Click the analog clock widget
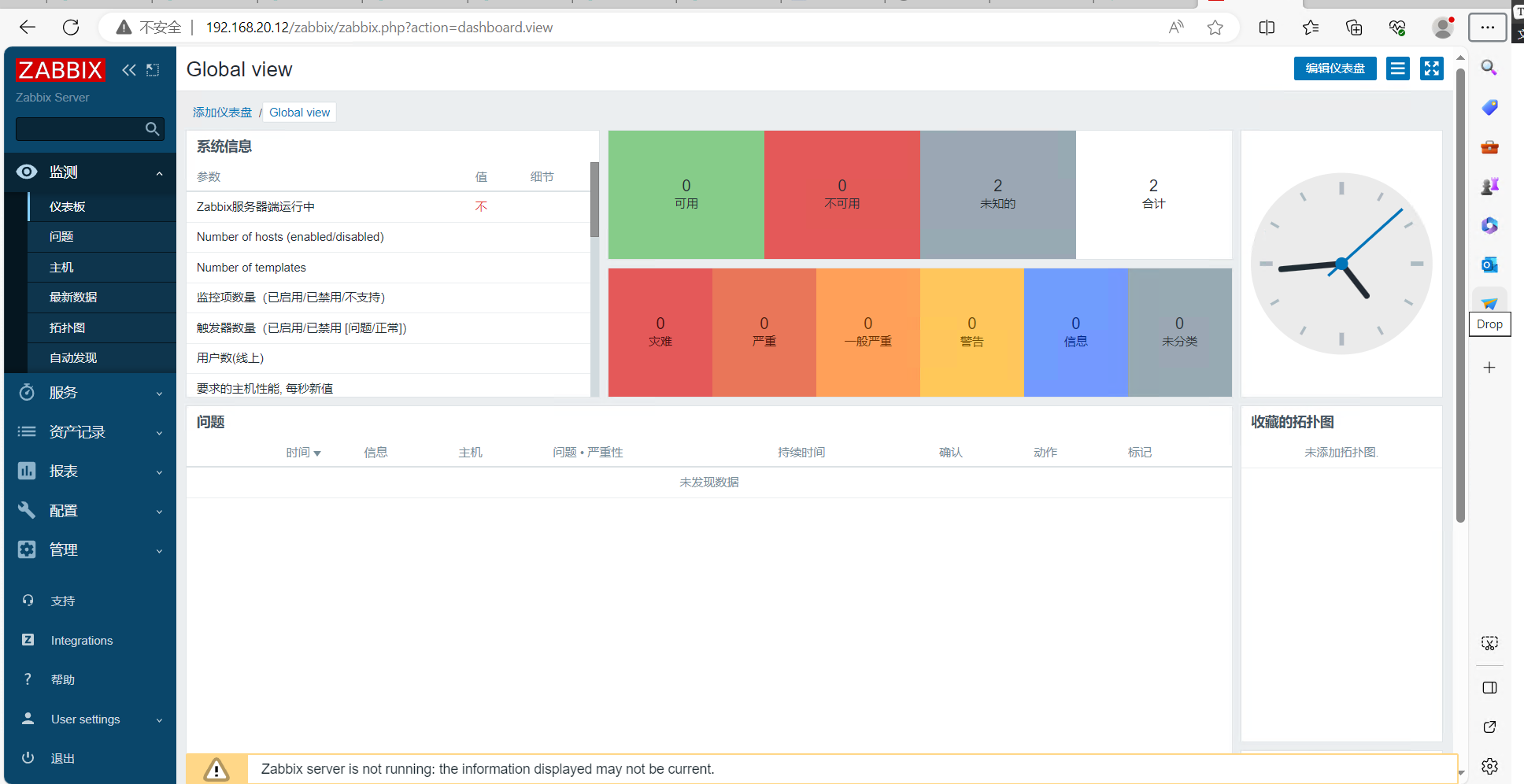The width and height of the screenshot is (1524, 784). [1341, 264]
